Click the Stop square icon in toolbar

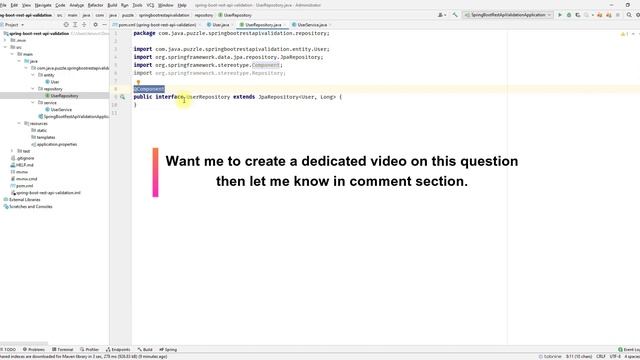[618, 15]
